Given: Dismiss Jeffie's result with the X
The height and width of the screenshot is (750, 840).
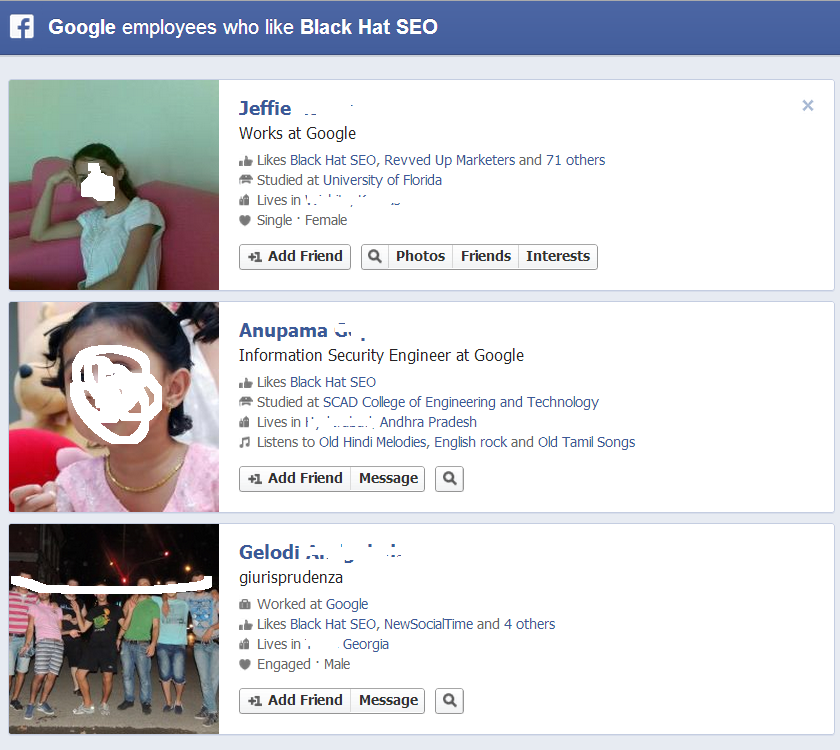Looking at the screenshot, I should (808, 106).
